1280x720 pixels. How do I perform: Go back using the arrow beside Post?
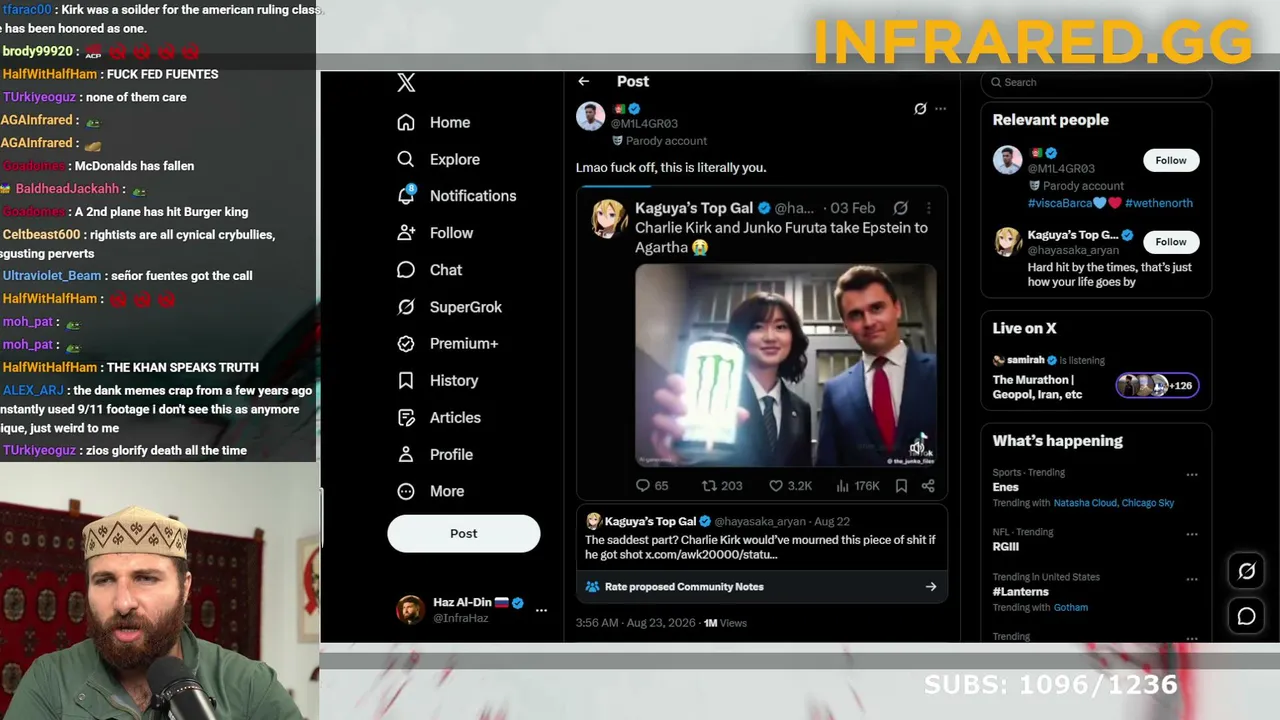(584, 81)
